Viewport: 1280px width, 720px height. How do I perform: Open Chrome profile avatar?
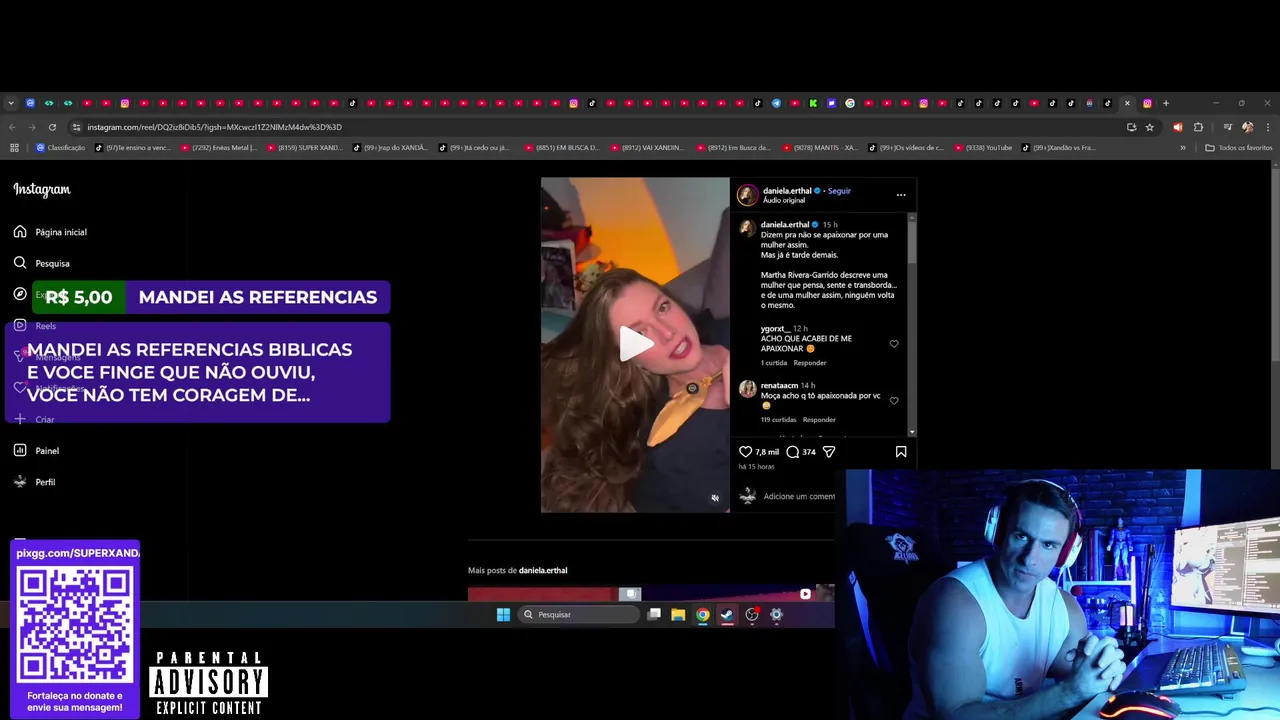(x=1247, y=127)
